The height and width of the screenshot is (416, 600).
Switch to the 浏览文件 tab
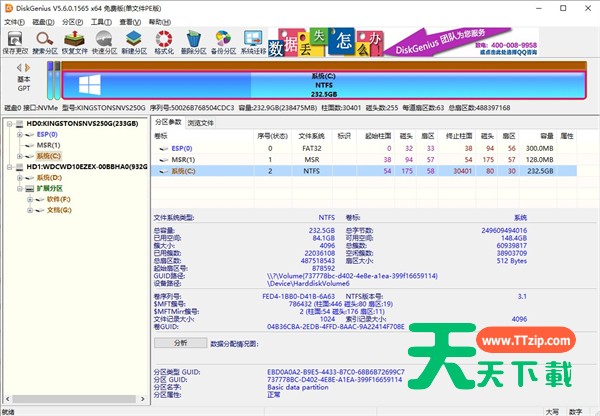(x=201, y=123)
